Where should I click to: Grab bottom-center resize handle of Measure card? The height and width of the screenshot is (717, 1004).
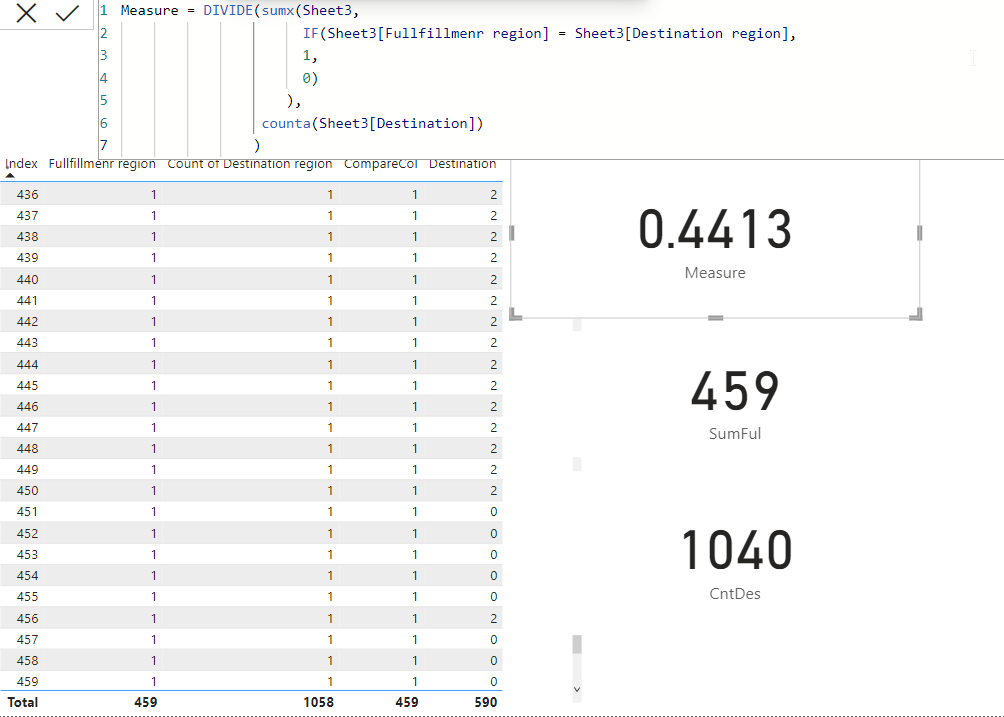(715, 318)
